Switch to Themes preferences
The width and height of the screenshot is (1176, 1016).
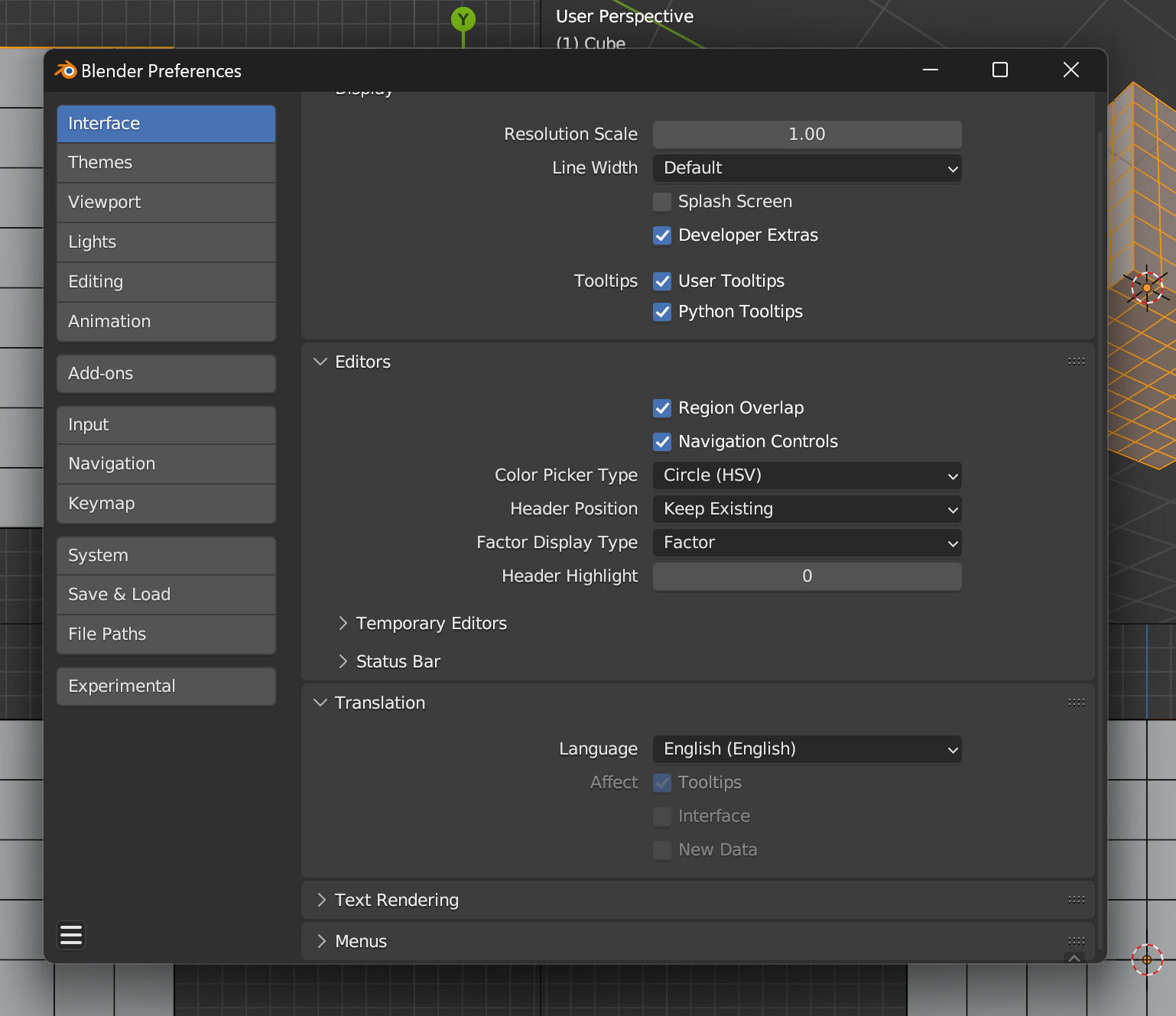(x=166, y=163)
